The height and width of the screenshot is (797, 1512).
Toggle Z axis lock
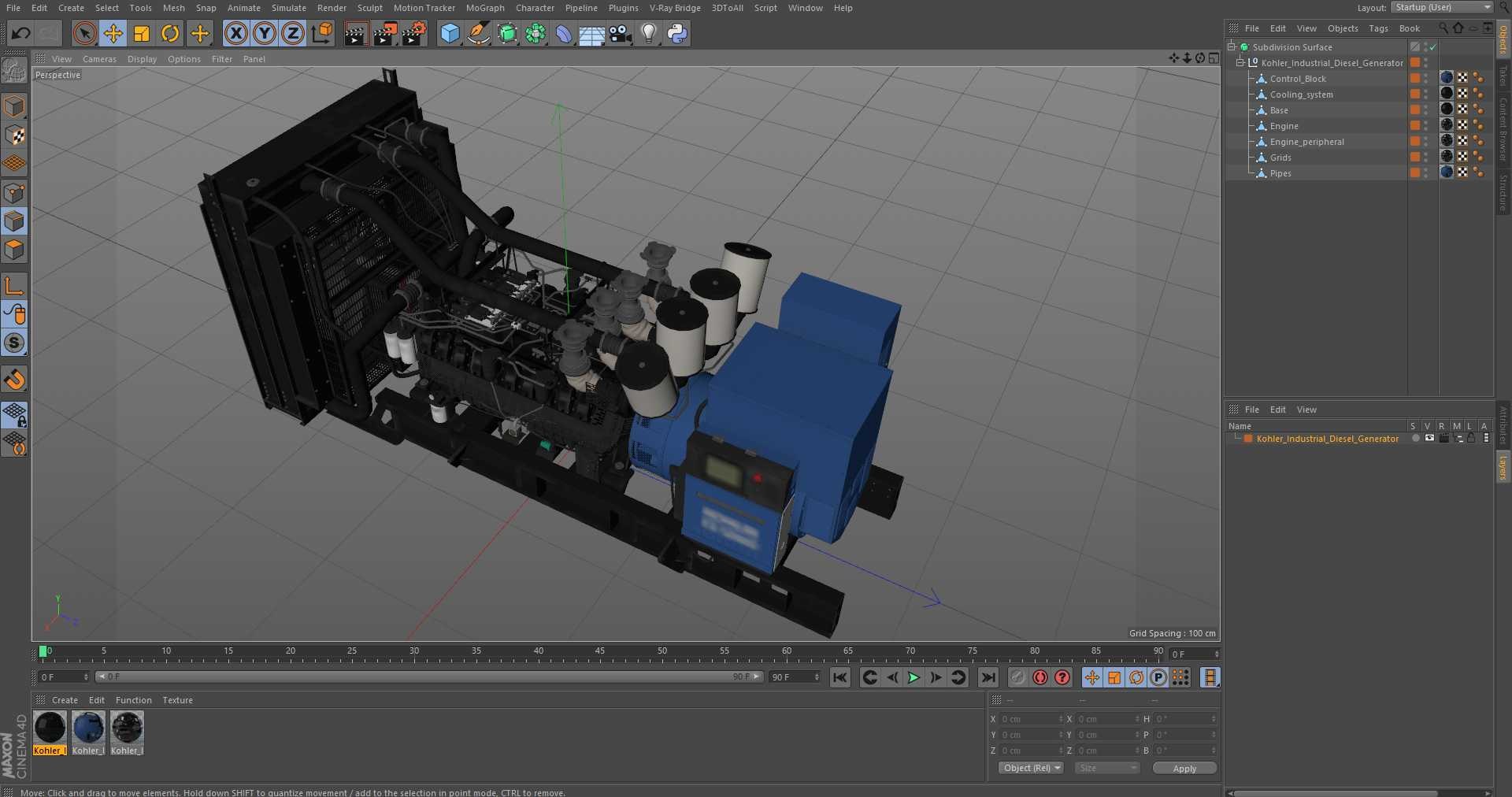[x=293, y=33]
